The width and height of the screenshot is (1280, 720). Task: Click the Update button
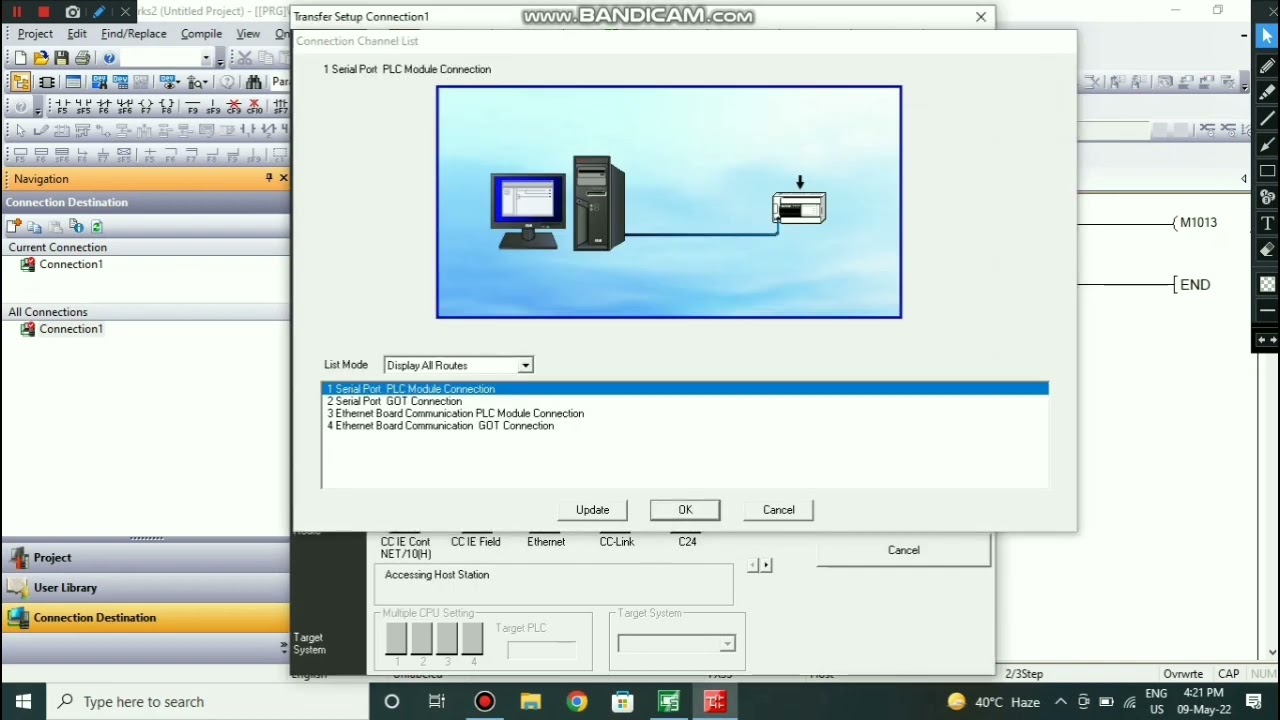point(592,510)
